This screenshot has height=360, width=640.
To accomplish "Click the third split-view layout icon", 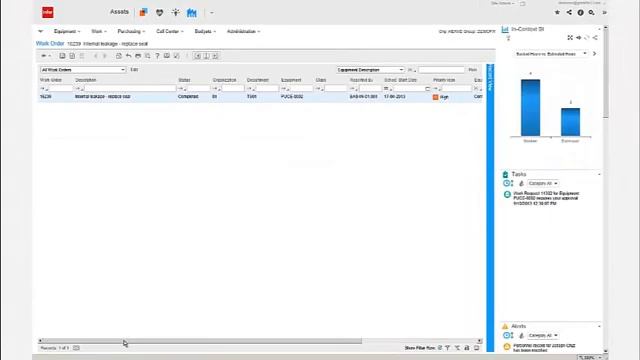I will (216, 56).
